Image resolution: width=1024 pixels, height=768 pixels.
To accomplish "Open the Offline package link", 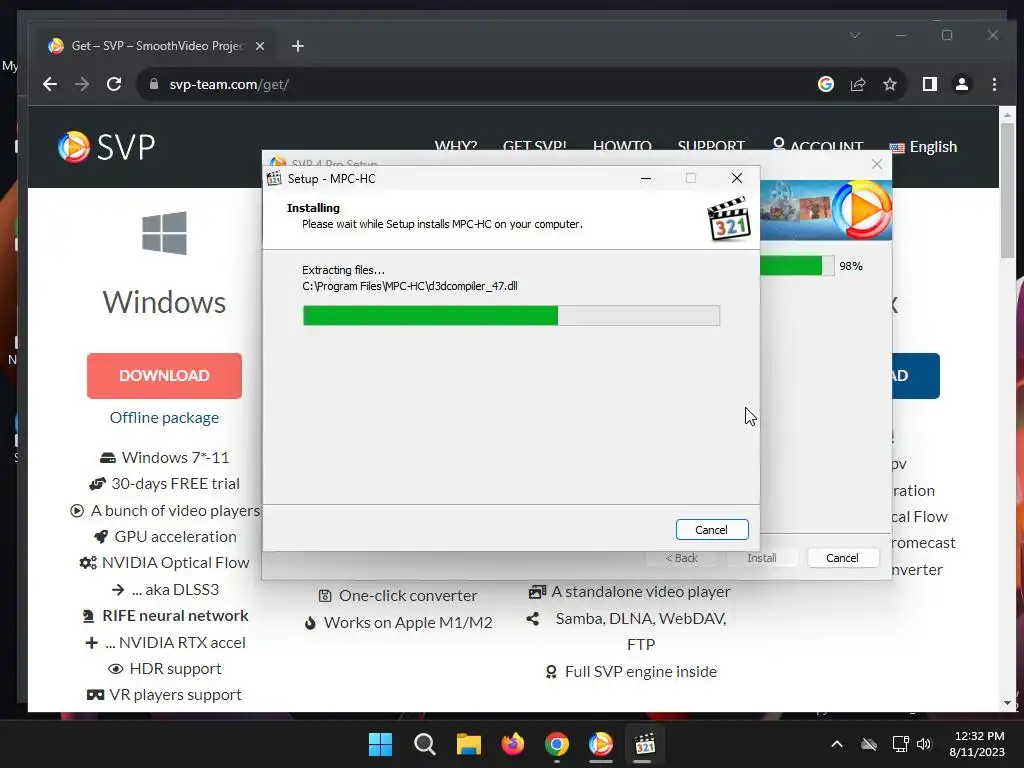I will click(x=164, y=417).
